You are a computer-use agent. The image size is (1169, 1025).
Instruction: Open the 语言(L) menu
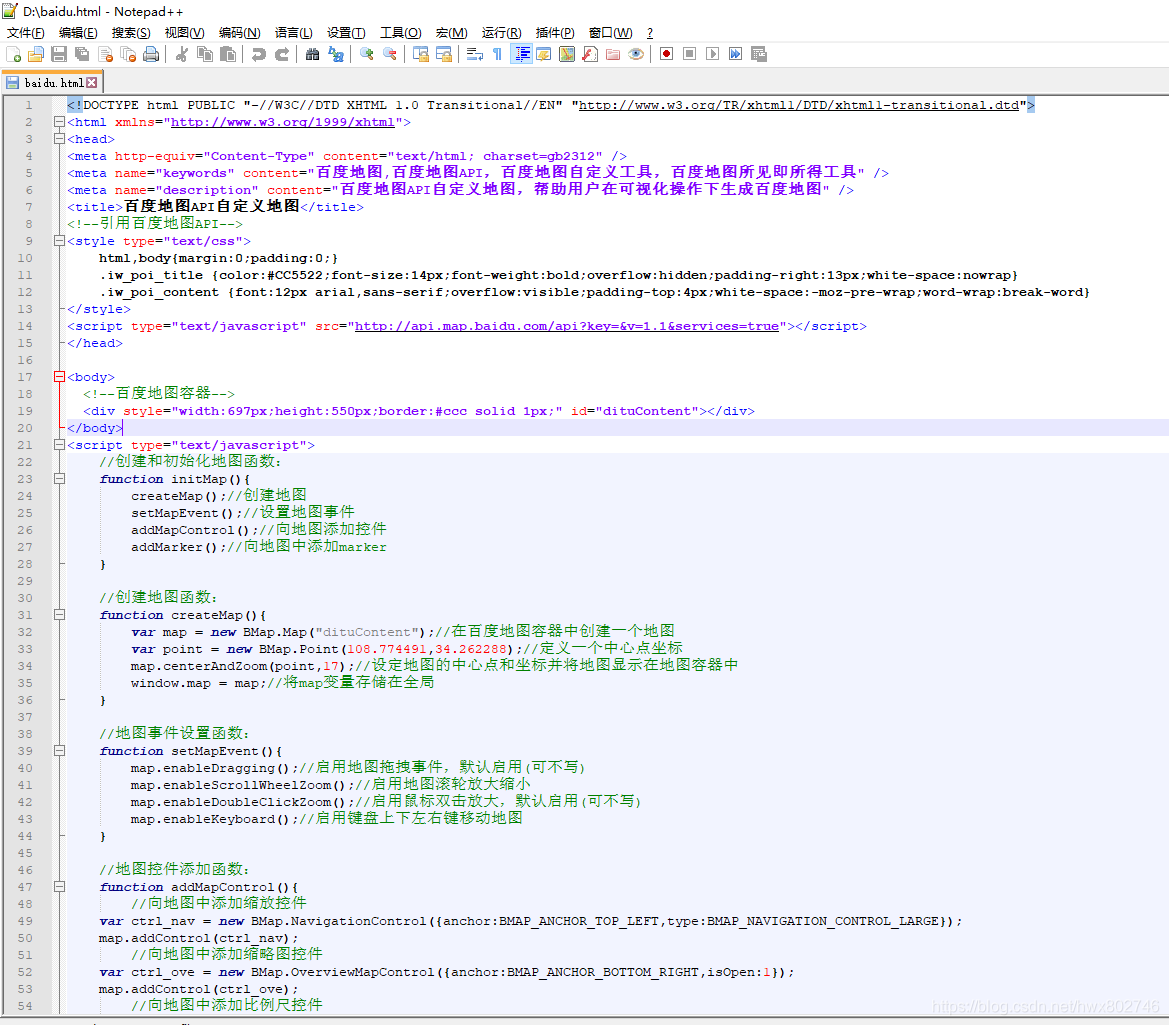293,33
